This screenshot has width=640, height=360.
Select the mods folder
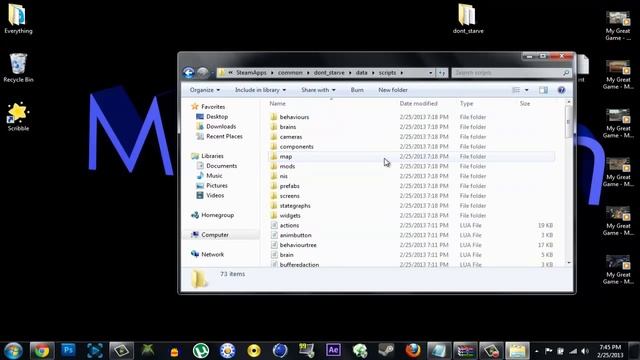(x=287, y=166)
